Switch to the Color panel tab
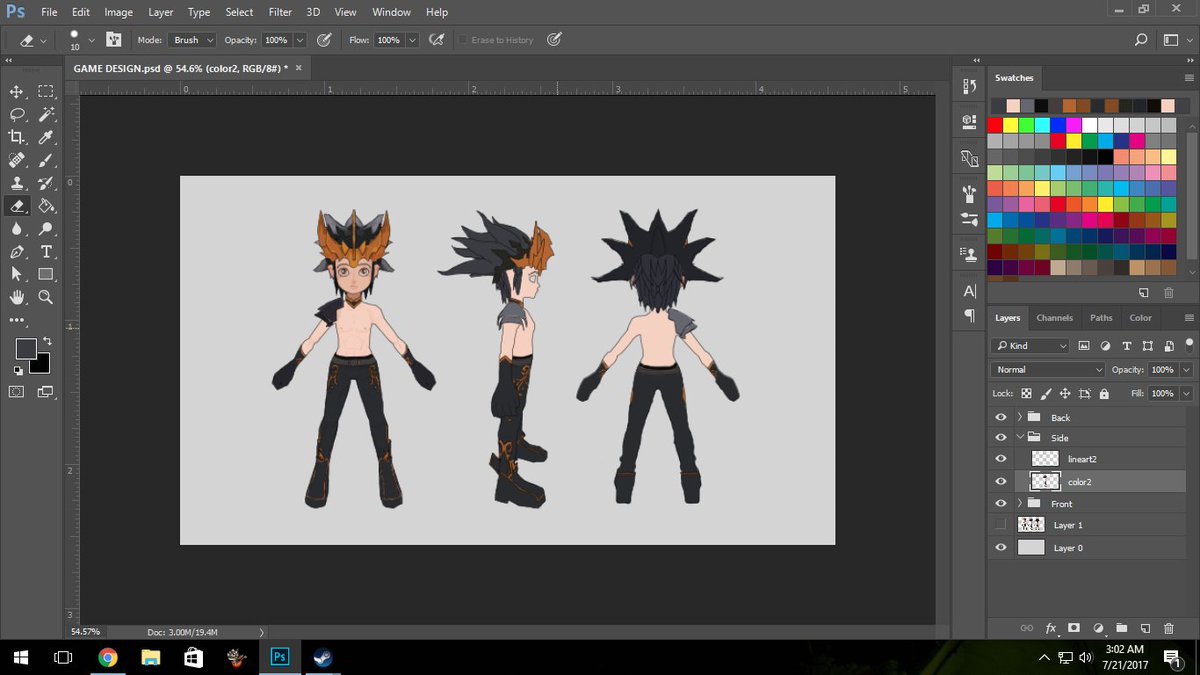Image resolution: width=1200 pixels, height=675 pixels. (1140, 317)
